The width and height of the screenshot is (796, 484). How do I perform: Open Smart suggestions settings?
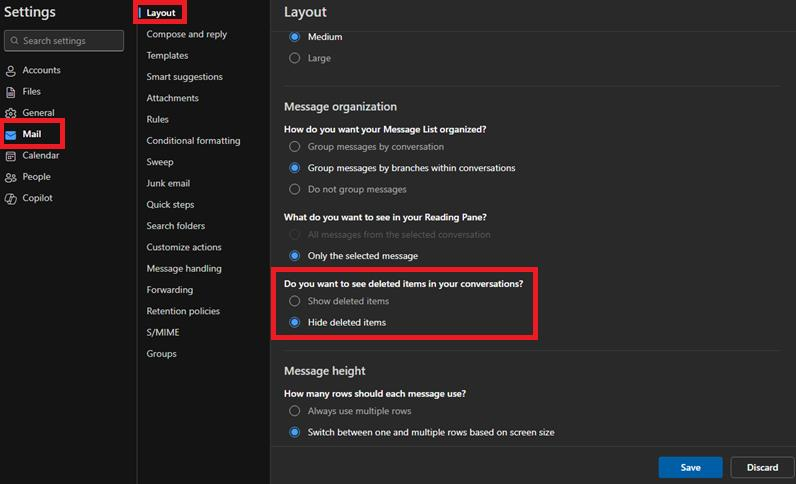click(185, 77)
